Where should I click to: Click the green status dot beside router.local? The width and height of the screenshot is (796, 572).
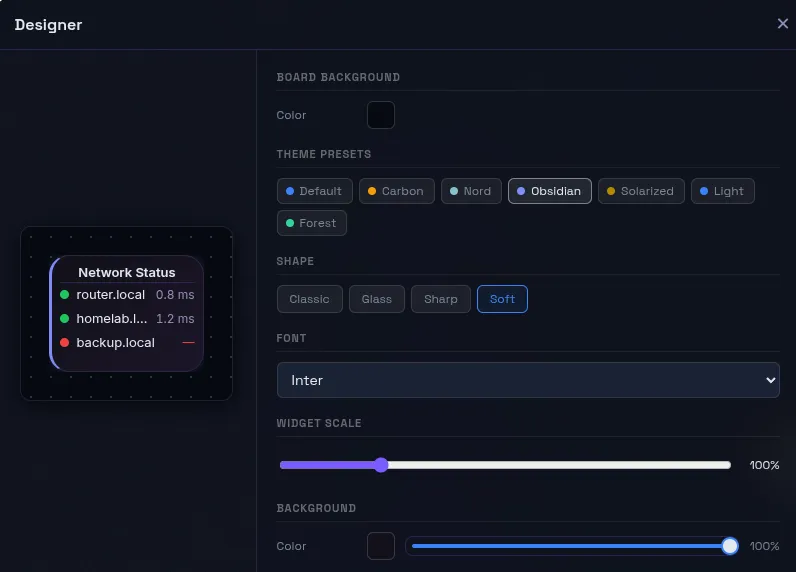[x=64, y=295]
